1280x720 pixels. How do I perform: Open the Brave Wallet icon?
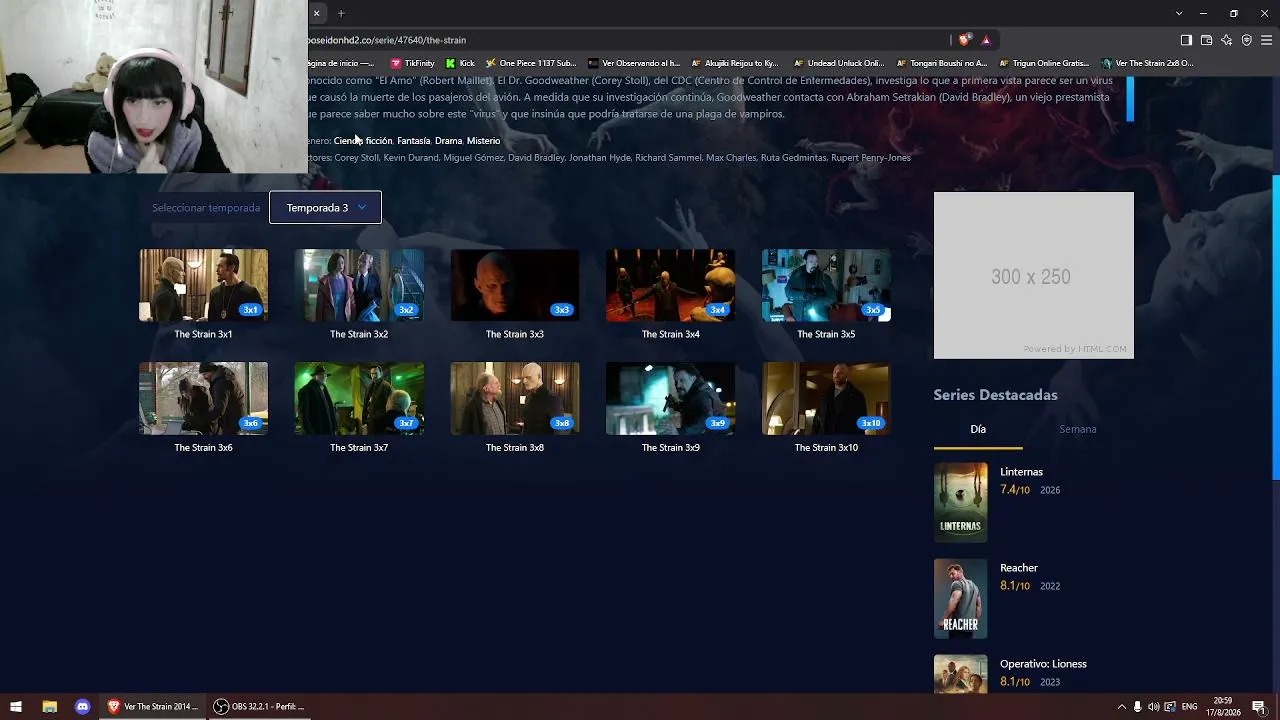[1206, 40]
